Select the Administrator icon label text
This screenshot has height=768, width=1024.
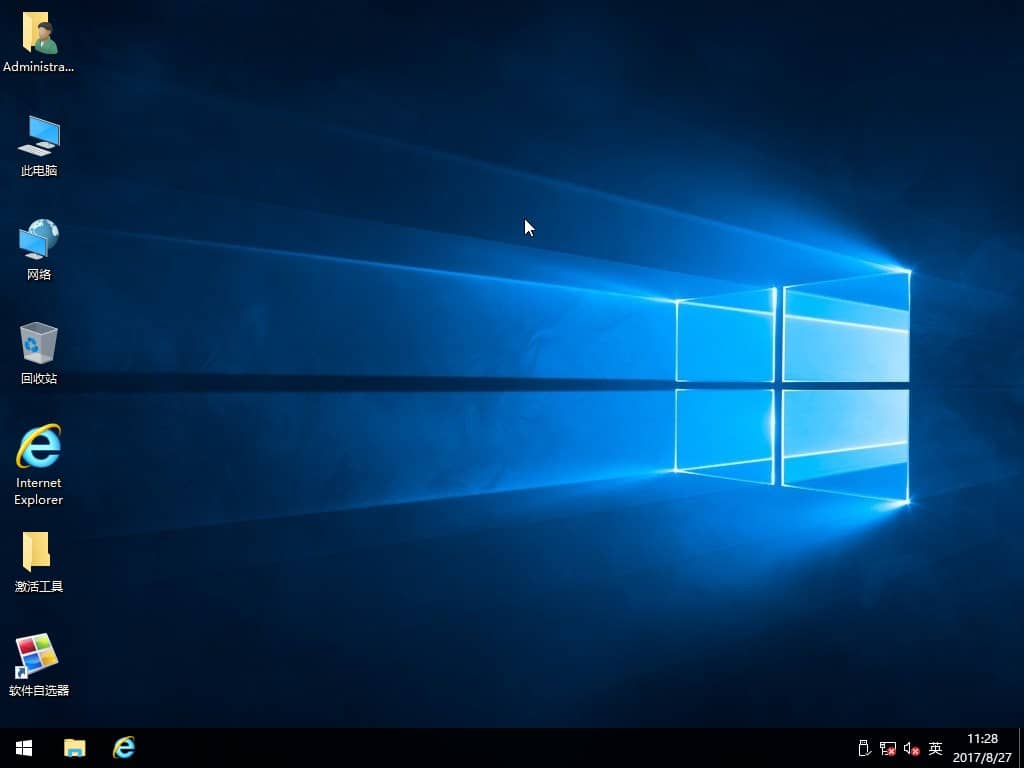[38, 67]
